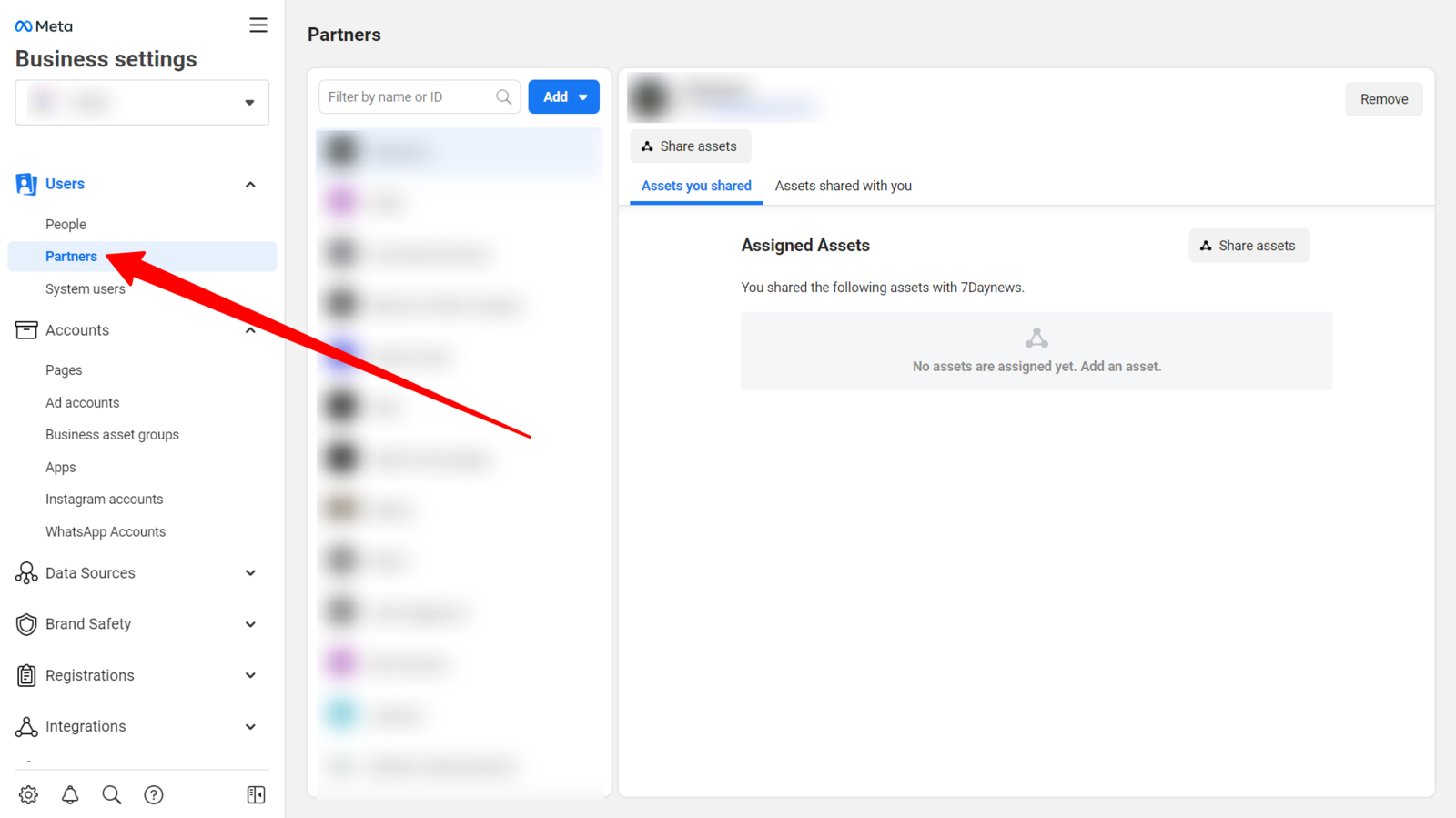Open Ad accounts in sidebar
1456x818 pixels.
pyautogui.click(x=83, y=402)
